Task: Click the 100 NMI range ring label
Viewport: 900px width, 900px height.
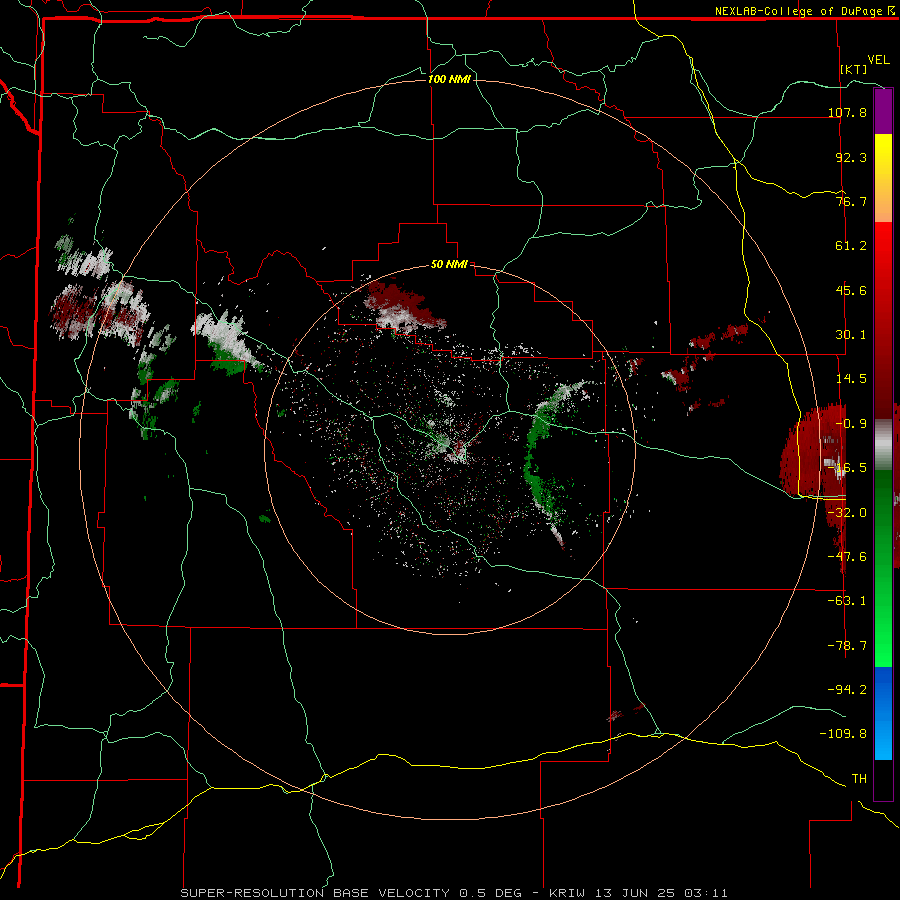Action: tap(449, 79)
